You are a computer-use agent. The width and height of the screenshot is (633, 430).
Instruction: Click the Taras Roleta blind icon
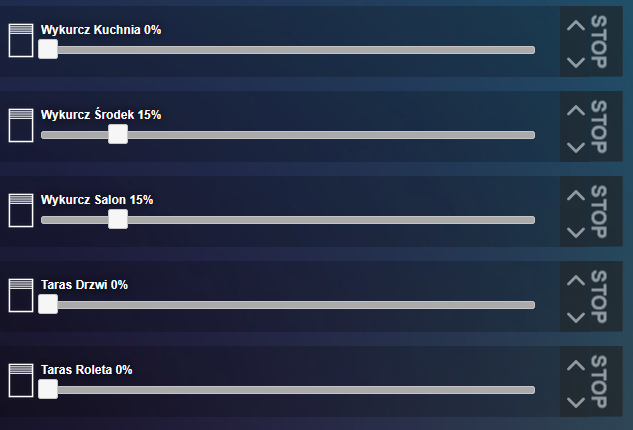coord(21,380)
